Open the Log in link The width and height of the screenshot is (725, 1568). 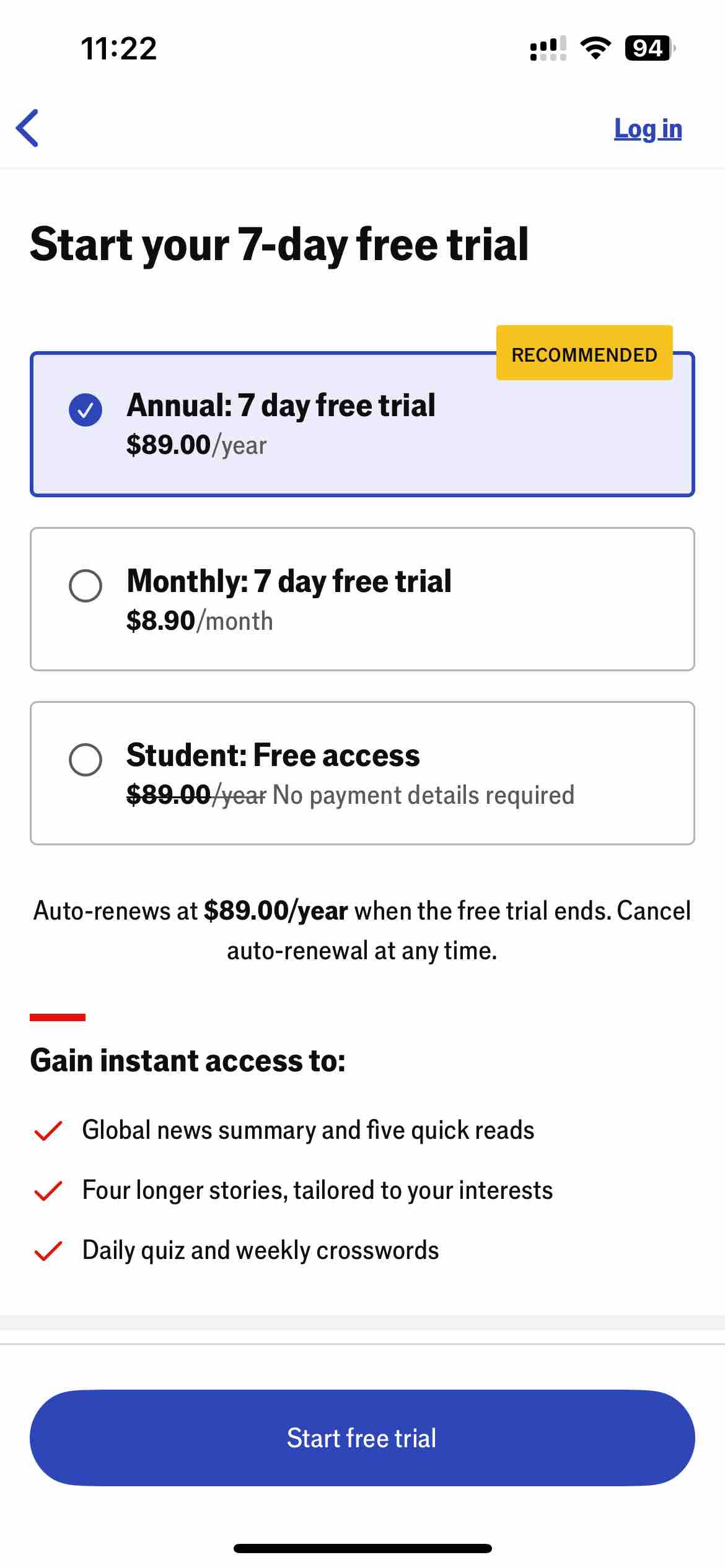[x=648, y=129]
